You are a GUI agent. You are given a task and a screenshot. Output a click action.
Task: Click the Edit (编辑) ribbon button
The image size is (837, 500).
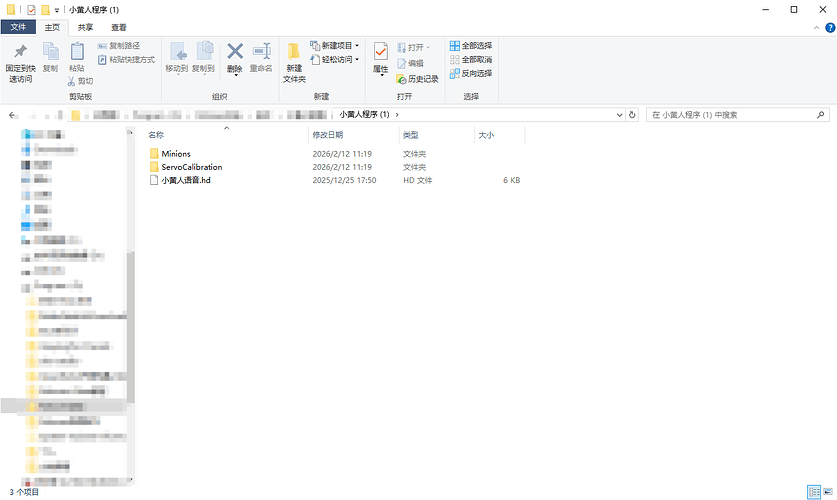click(410, 64)
